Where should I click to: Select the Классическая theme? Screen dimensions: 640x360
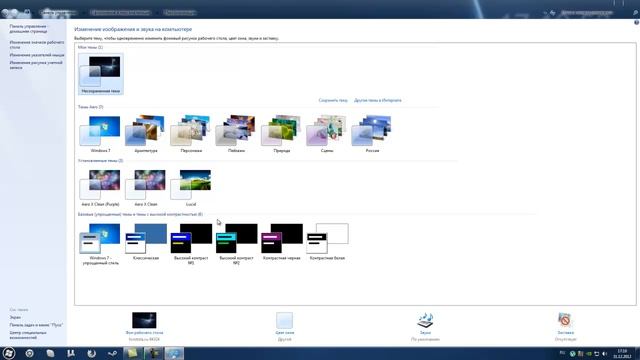click(146, 242)
